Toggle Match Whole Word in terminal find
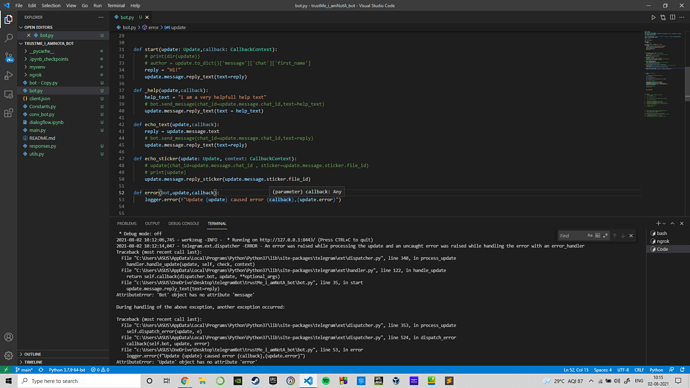690x388 pixels. pyautogui.click(x=598, y=236)
